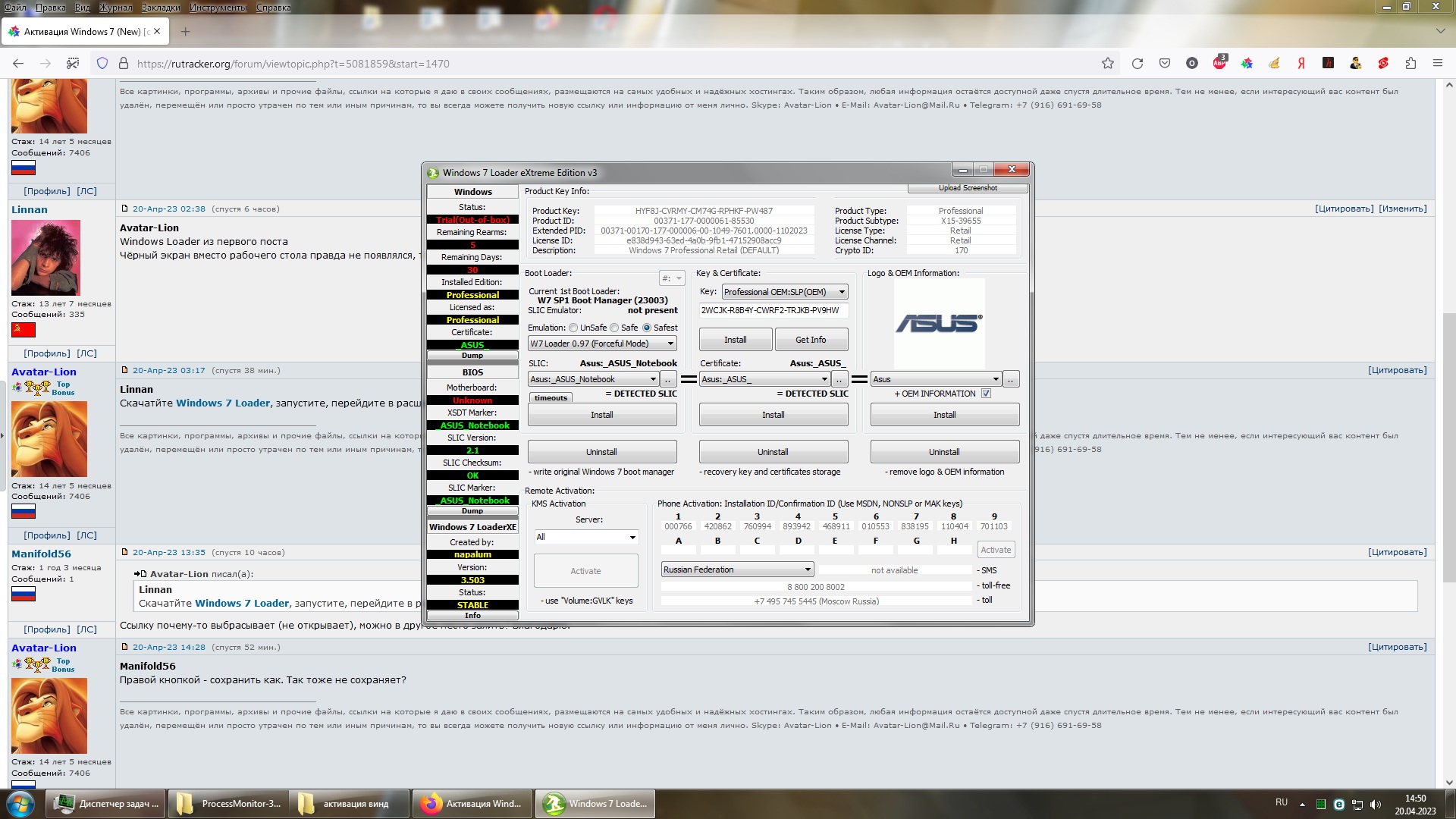
Task: Click the Windows Start orb
Action: (20, 804)
